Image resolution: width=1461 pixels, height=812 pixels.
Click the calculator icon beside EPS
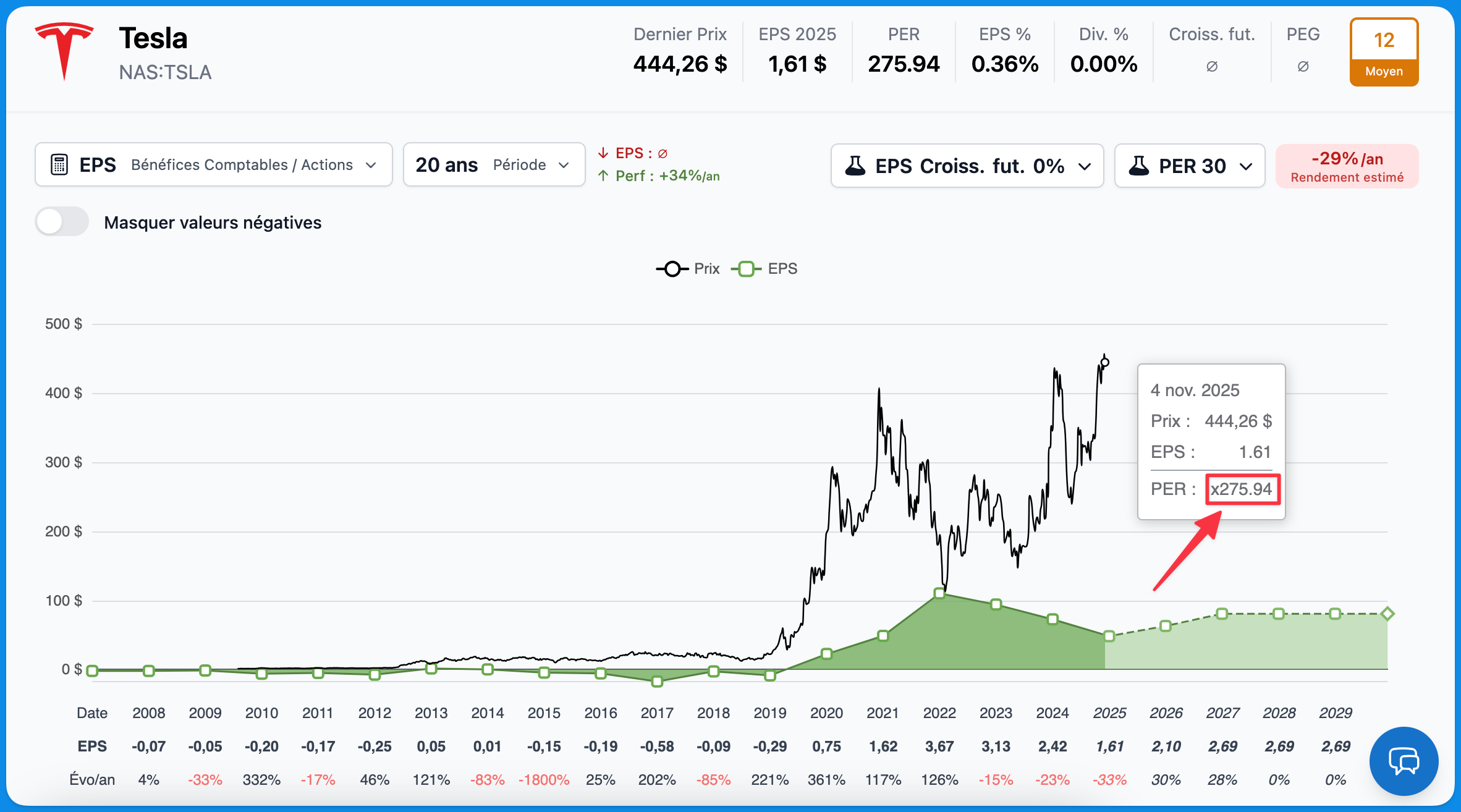[59, 165]
